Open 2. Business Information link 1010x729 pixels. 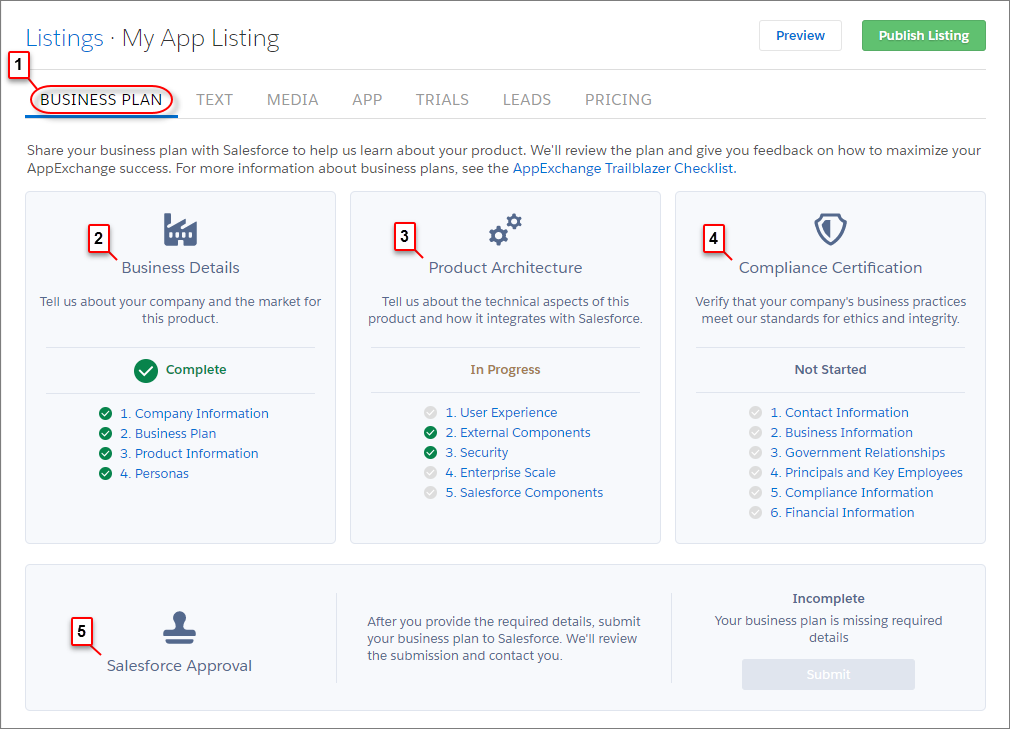tap(841, 432)
